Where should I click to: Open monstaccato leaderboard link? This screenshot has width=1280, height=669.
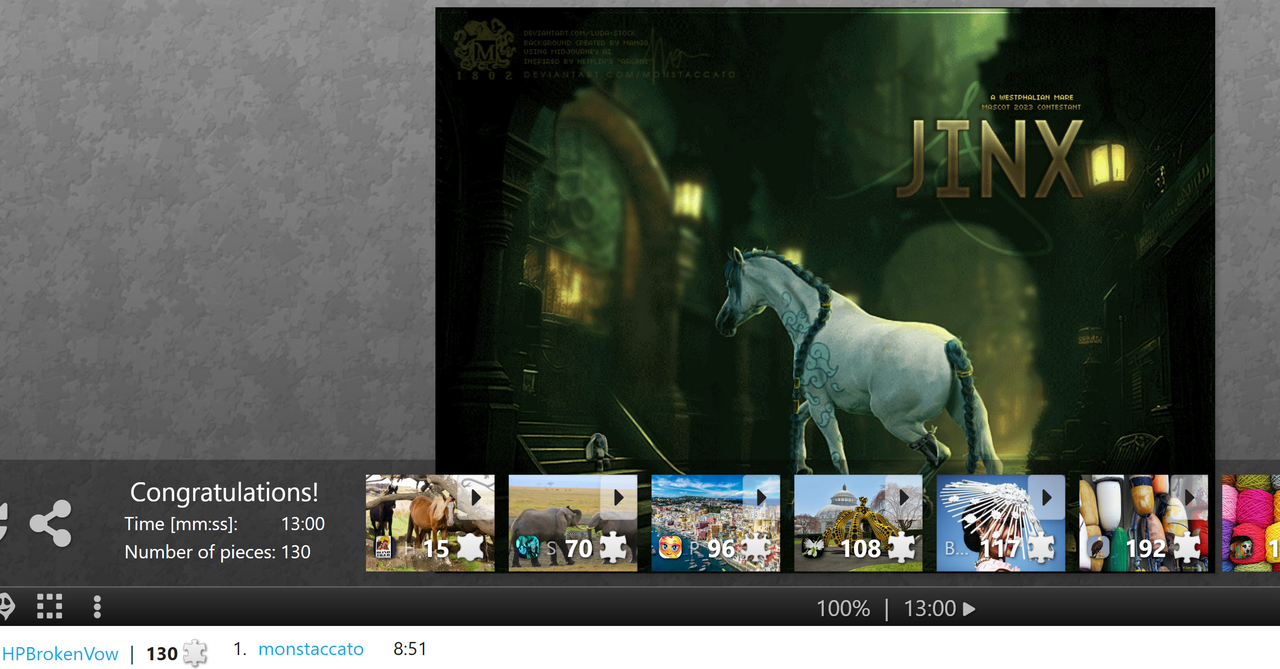(x=311, y=649)
